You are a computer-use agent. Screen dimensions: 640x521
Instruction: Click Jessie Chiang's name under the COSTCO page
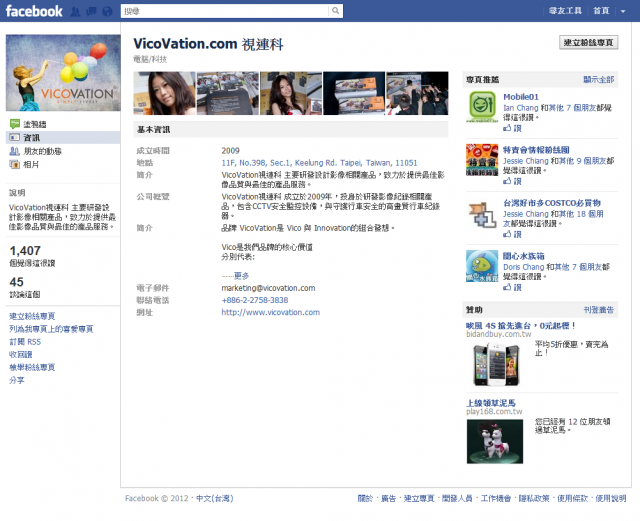[526, 214]
